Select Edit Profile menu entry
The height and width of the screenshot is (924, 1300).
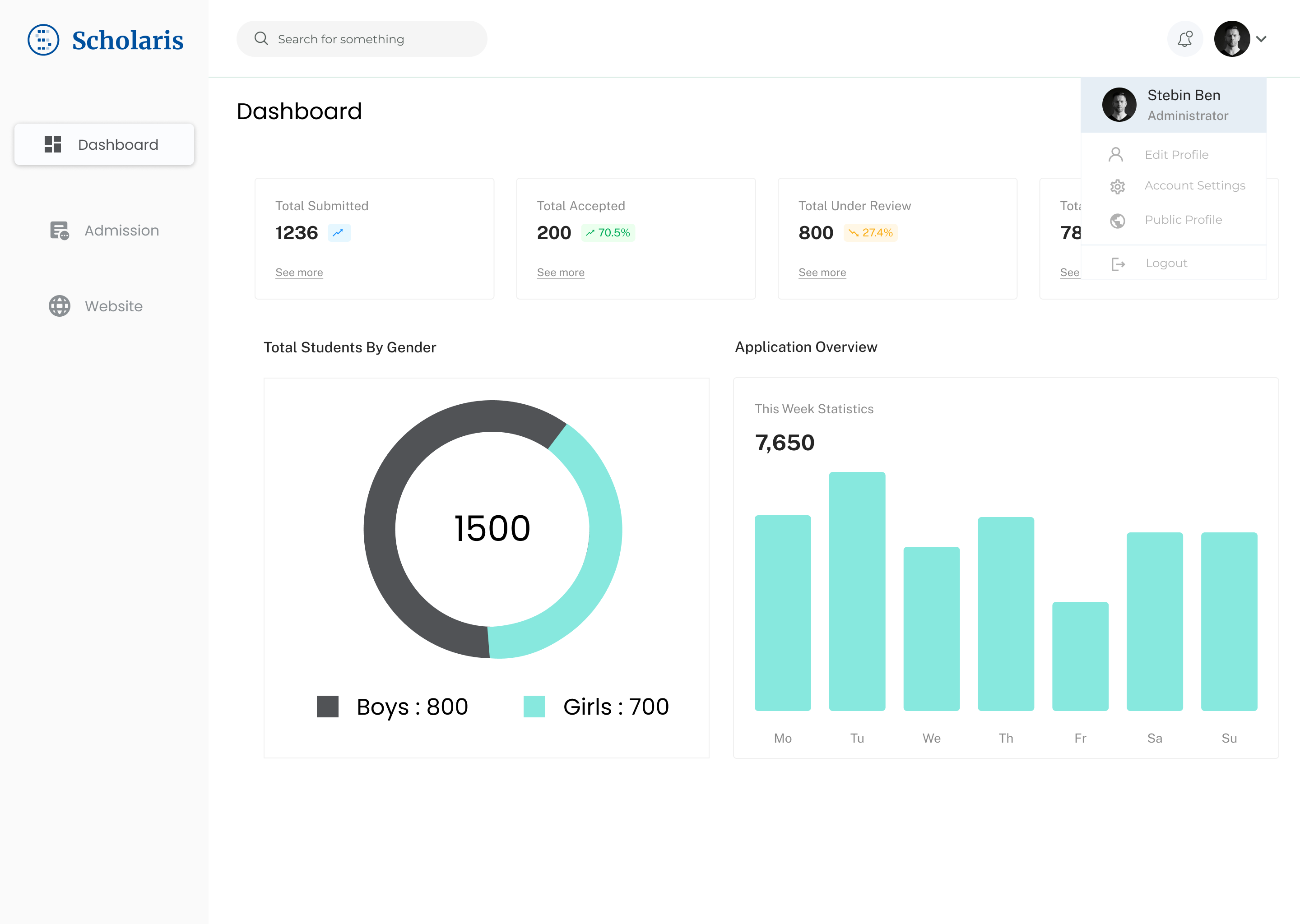click(x=1176, y=155)
